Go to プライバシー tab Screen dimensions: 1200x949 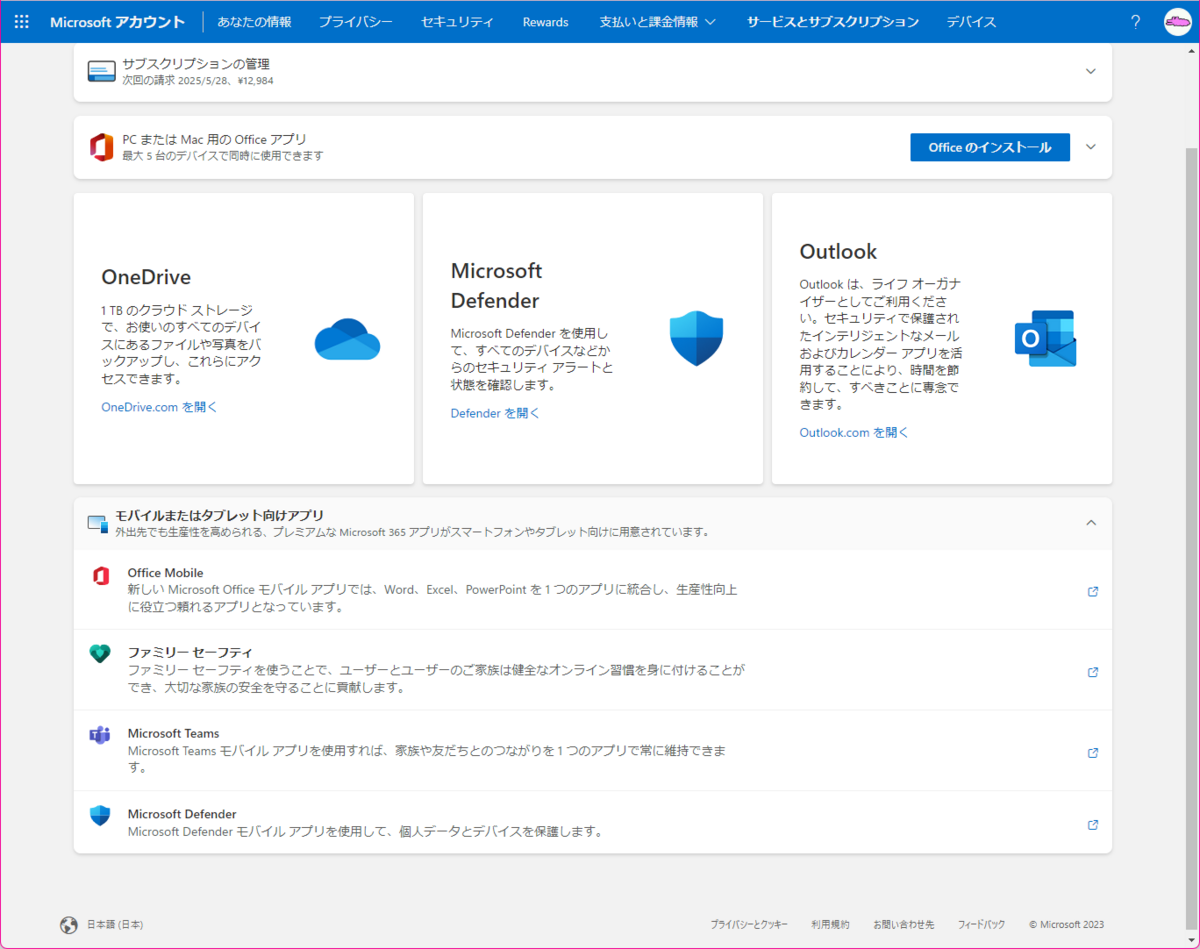tap(356, 22)
